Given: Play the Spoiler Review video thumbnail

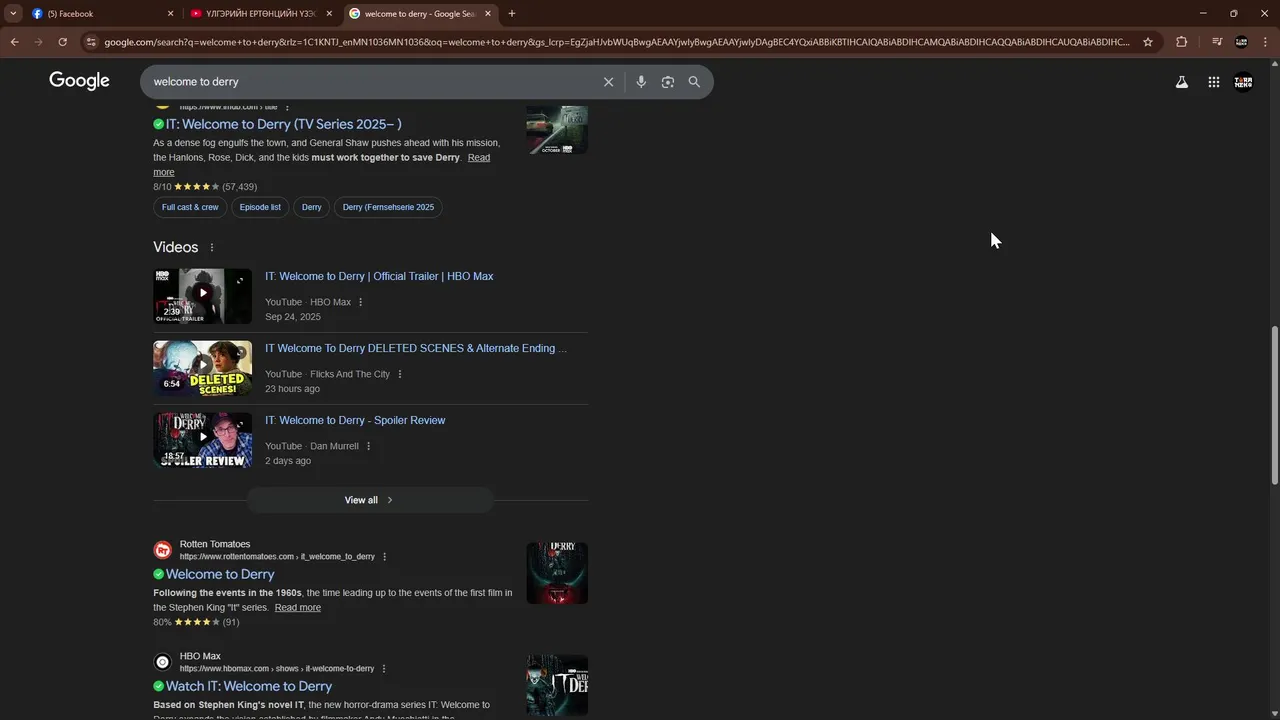Looking at the screenshot, I should pyautogui.click(x=202, y=440).
